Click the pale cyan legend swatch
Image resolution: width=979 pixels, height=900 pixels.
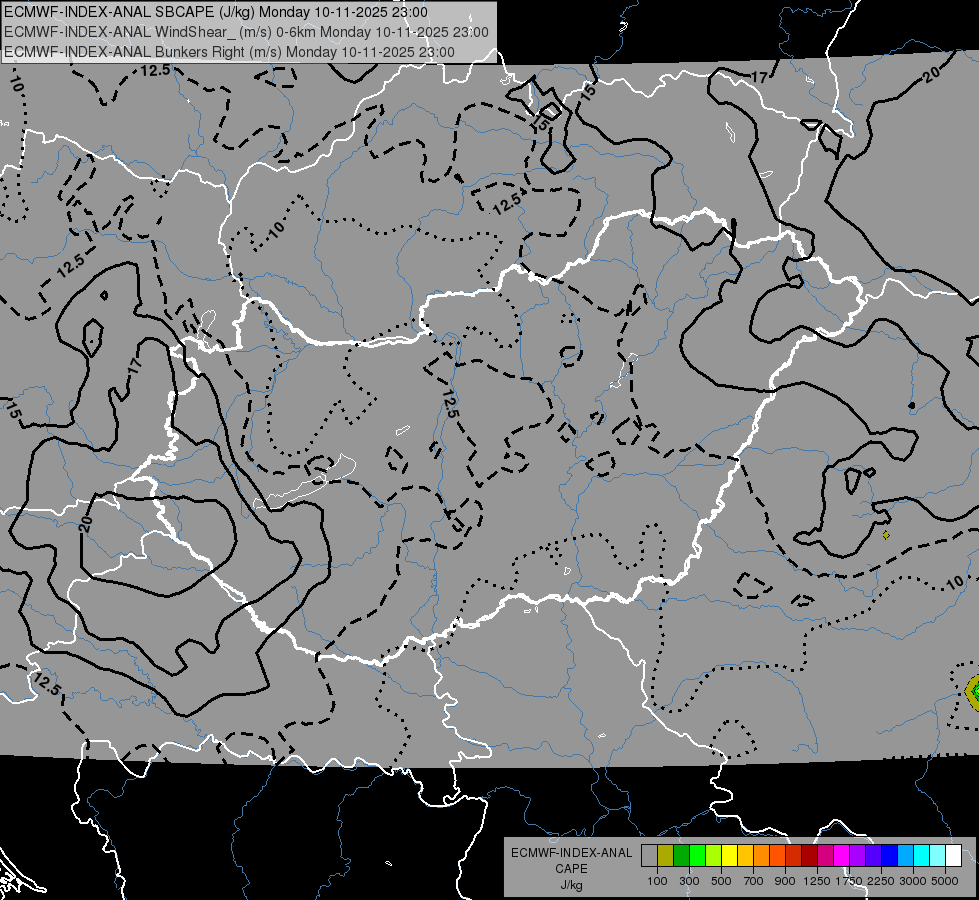coord(938,855)
